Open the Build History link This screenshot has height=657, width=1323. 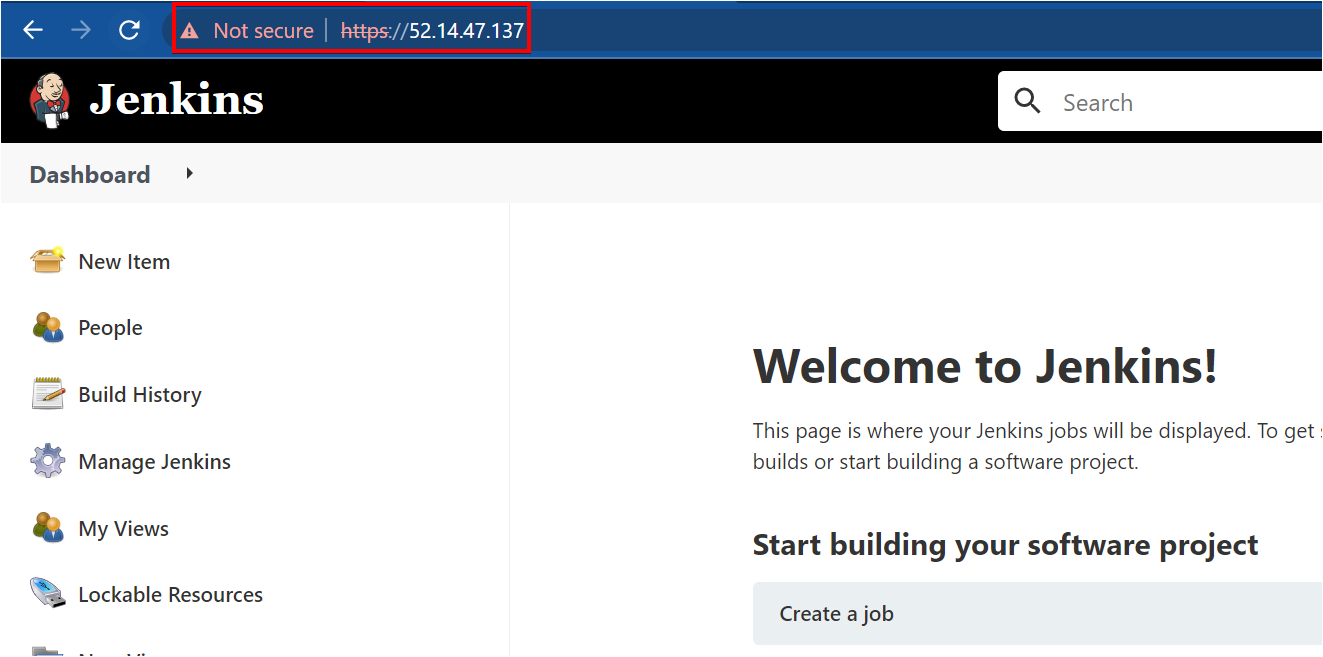tap(140, 395)
